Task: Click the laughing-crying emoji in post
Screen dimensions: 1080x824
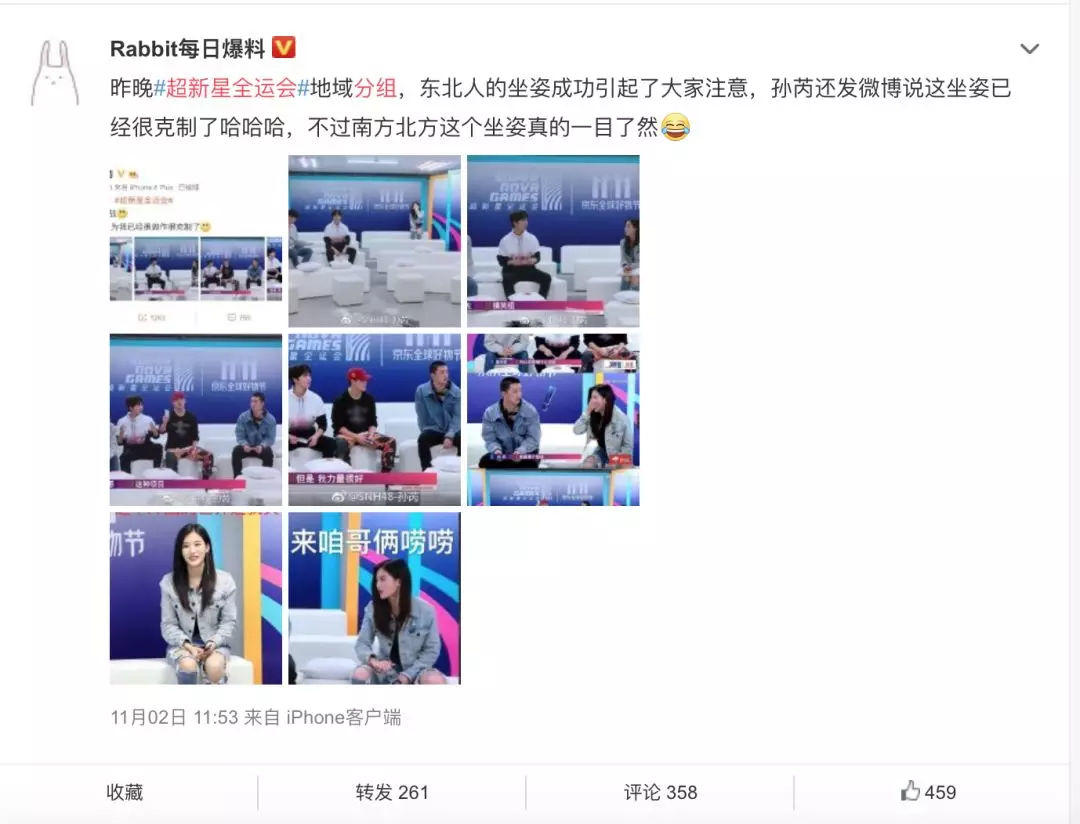Action: [x=675, y=127]
